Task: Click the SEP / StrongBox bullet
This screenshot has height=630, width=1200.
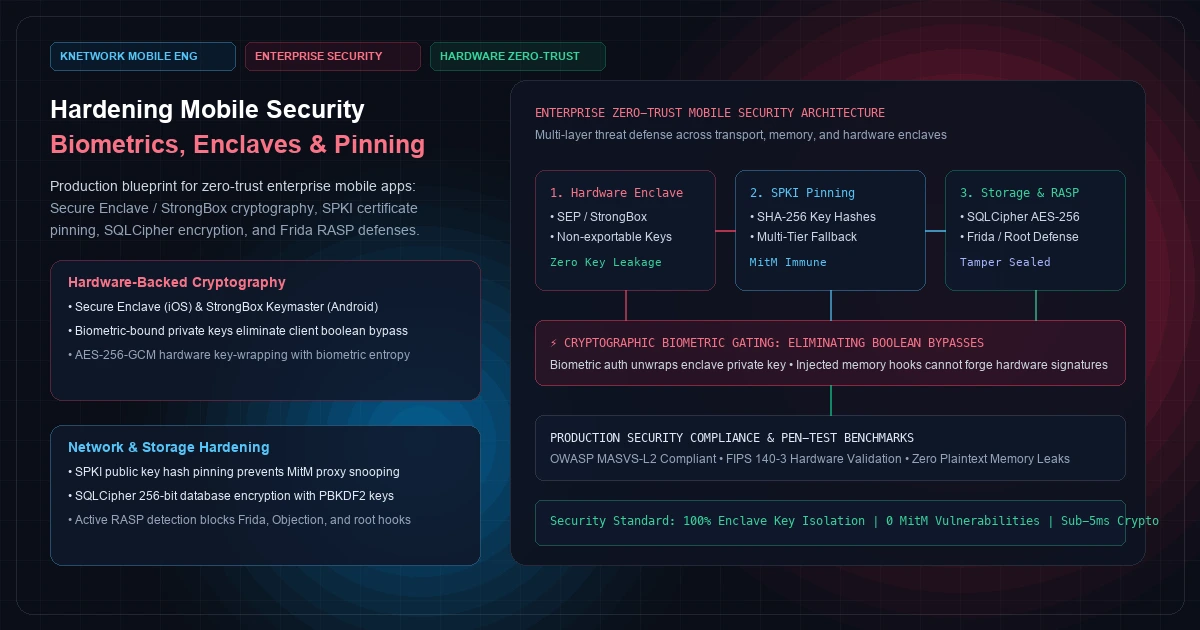Action: (599, 217)
